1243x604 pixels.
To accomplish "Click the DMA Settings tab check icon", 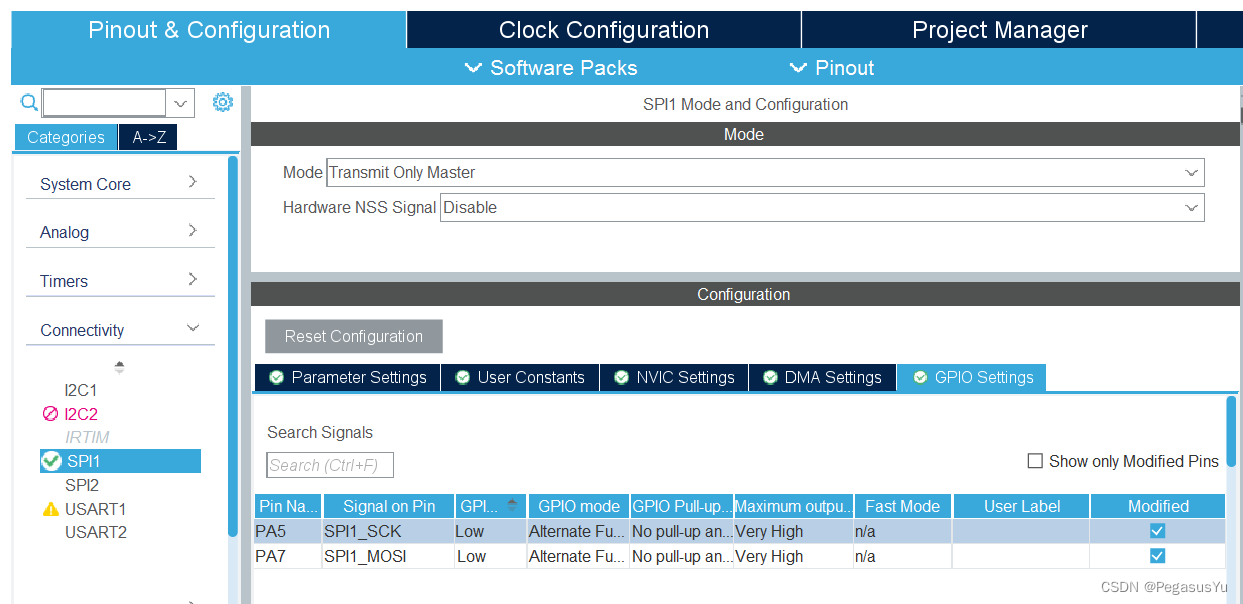I will click(x=770, y=377).
